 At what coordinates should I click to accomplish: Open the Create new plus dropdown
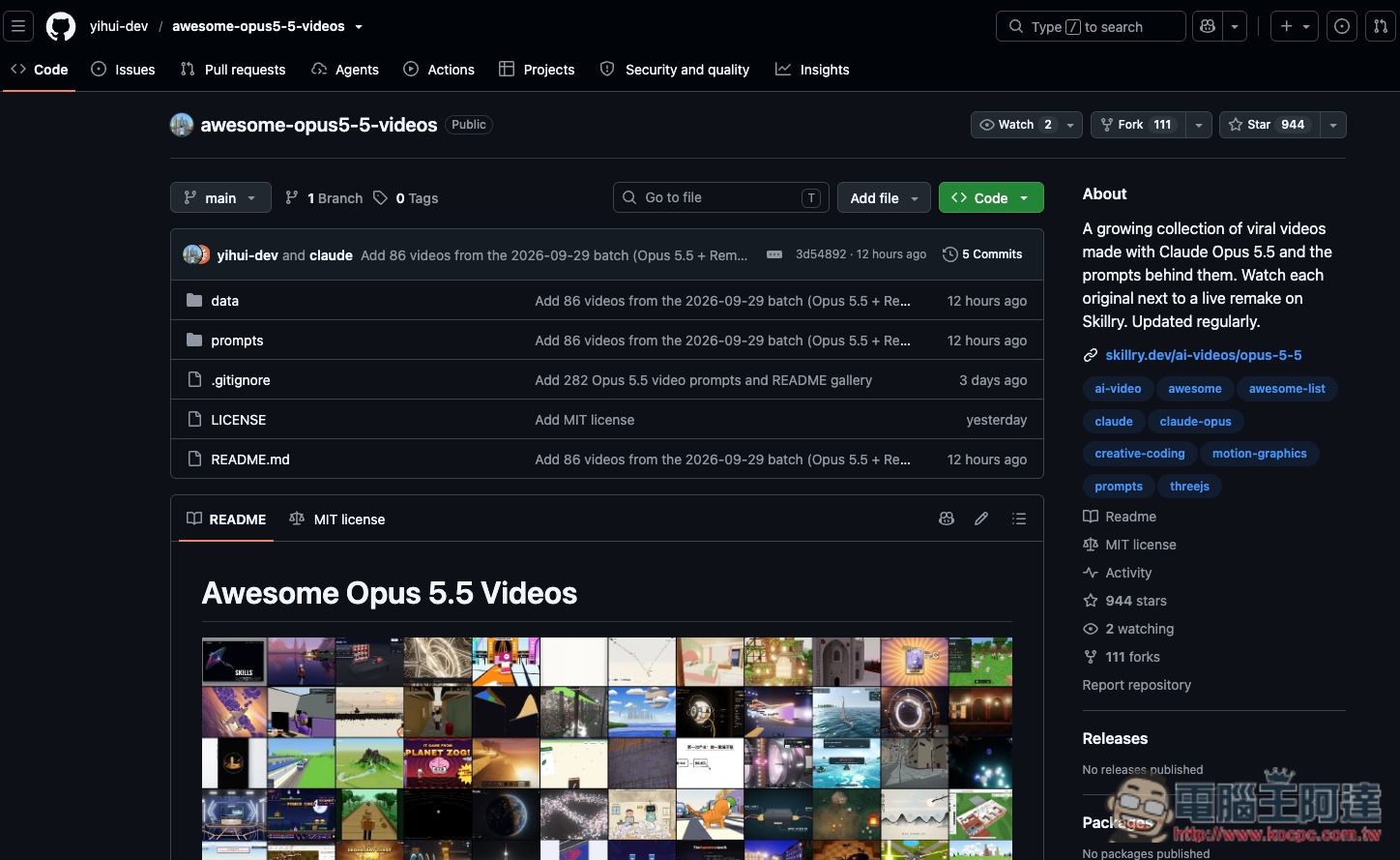click(x=1295, y=26)
